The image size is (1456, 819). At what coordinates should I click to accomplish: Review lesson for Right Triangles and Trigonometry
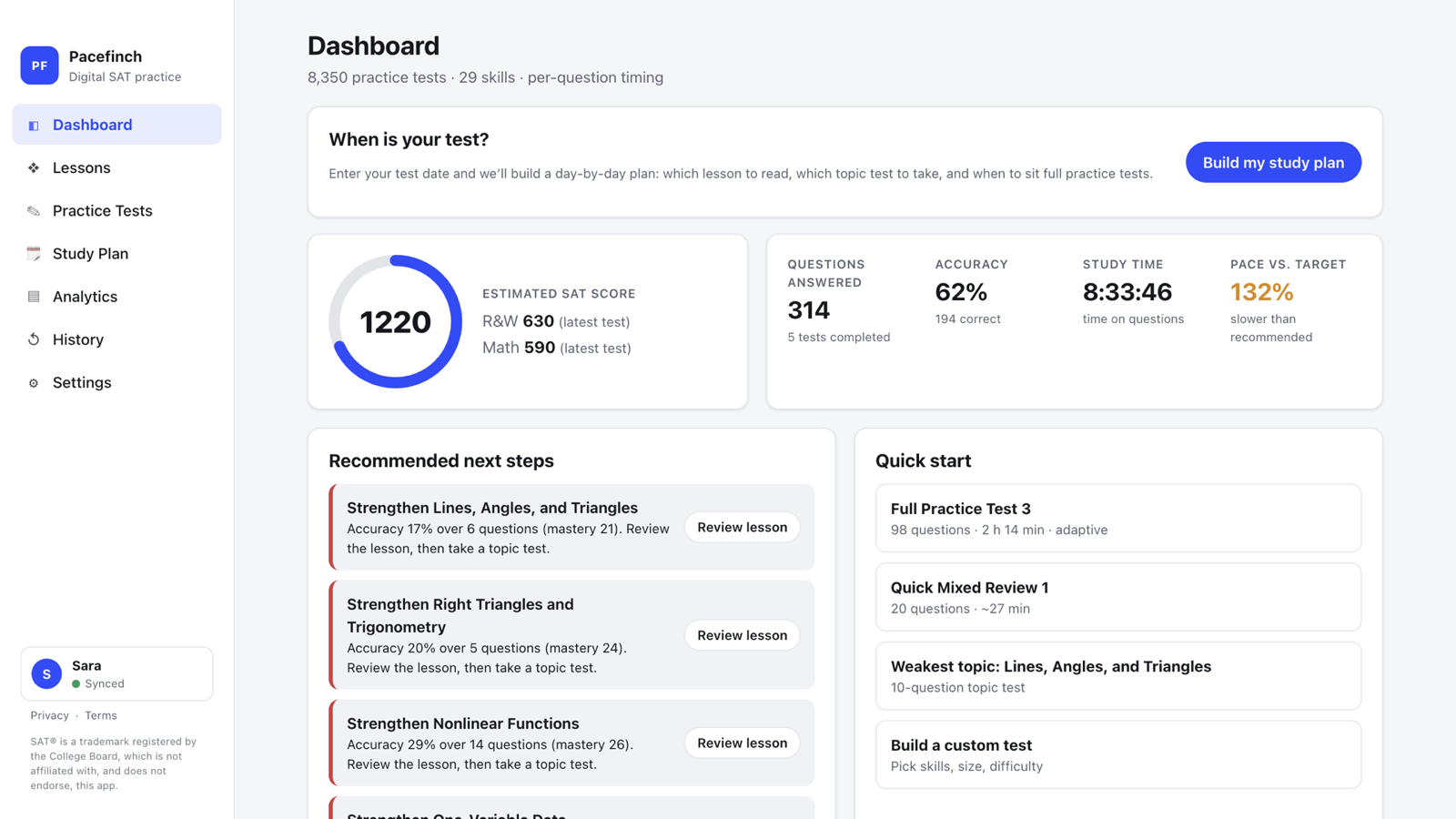742,635
